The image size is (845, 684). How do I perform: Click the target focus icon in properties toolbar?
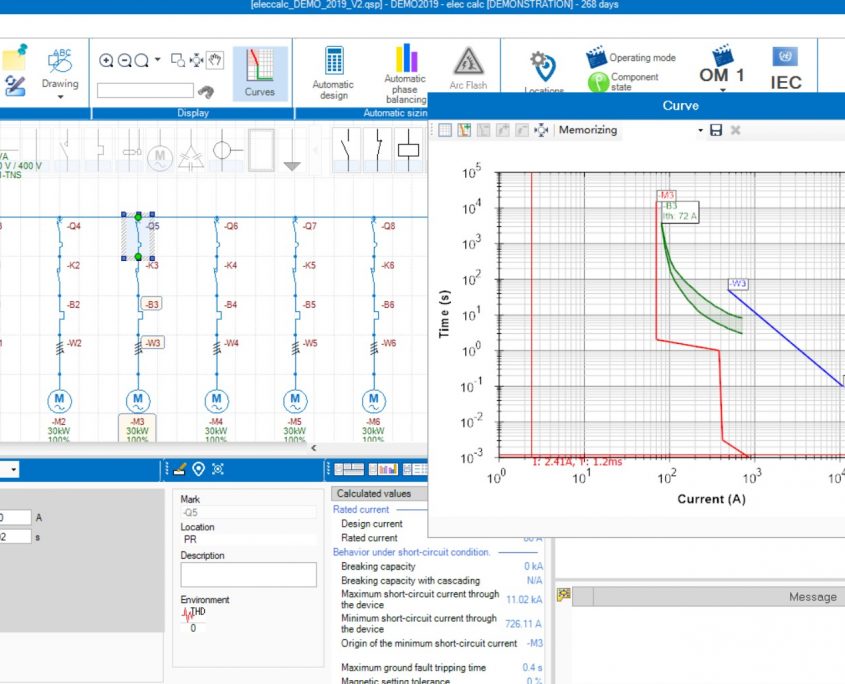pos(218,469)
